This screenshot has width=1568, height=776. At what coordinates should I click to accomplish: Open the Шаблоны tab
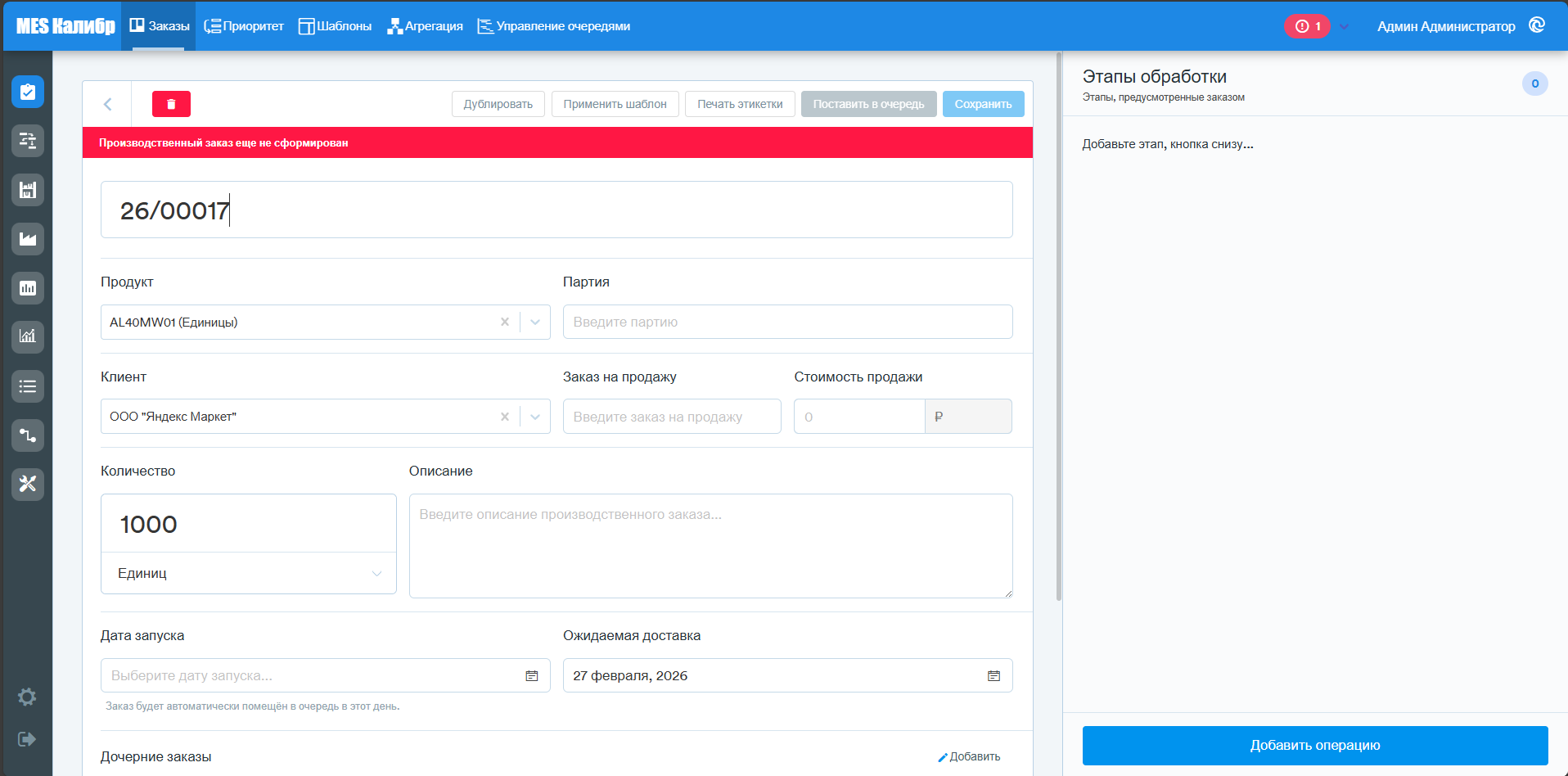coord(335,26)
